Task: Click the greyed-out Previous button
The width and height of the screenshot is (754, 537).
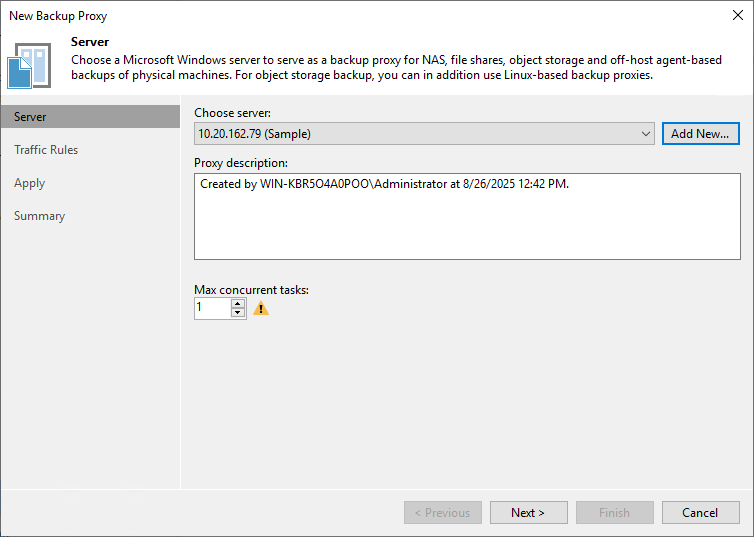Action: (x=443, y=513)
